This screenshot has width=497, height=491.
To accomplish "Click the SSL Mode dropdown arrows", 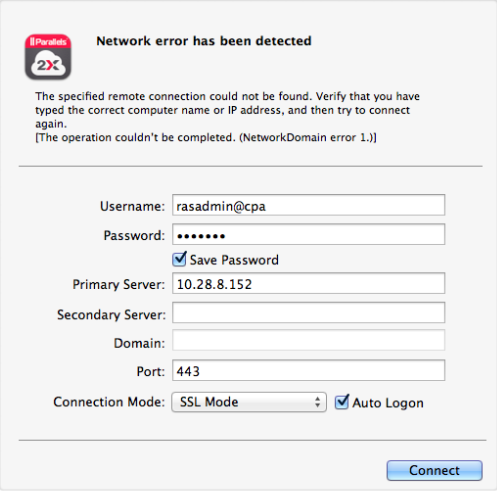I will (x=317, y=402).
